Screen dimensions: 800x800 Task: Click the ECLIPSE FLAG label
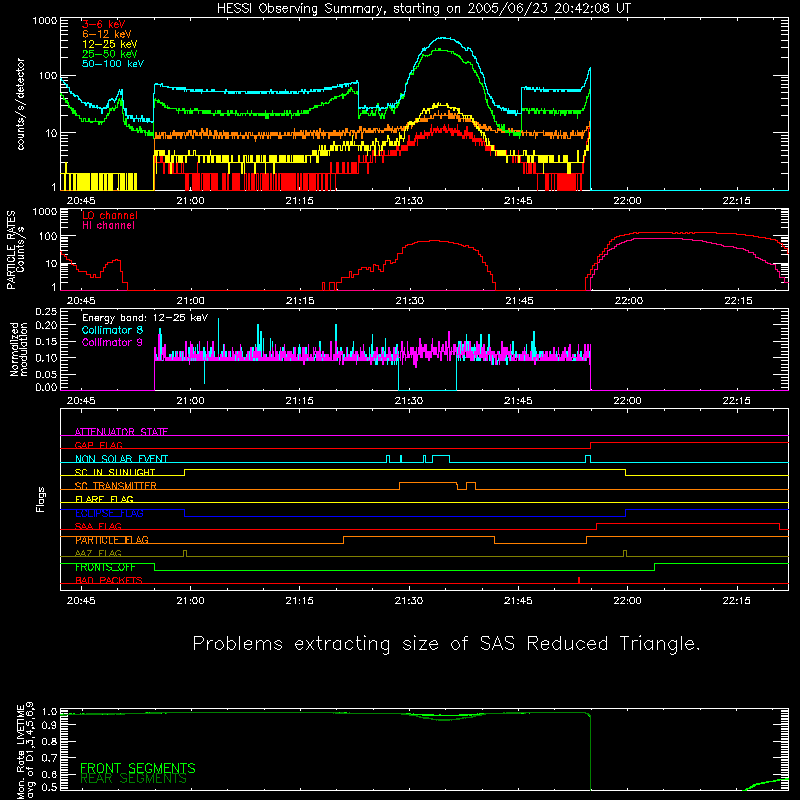point(109,513)
